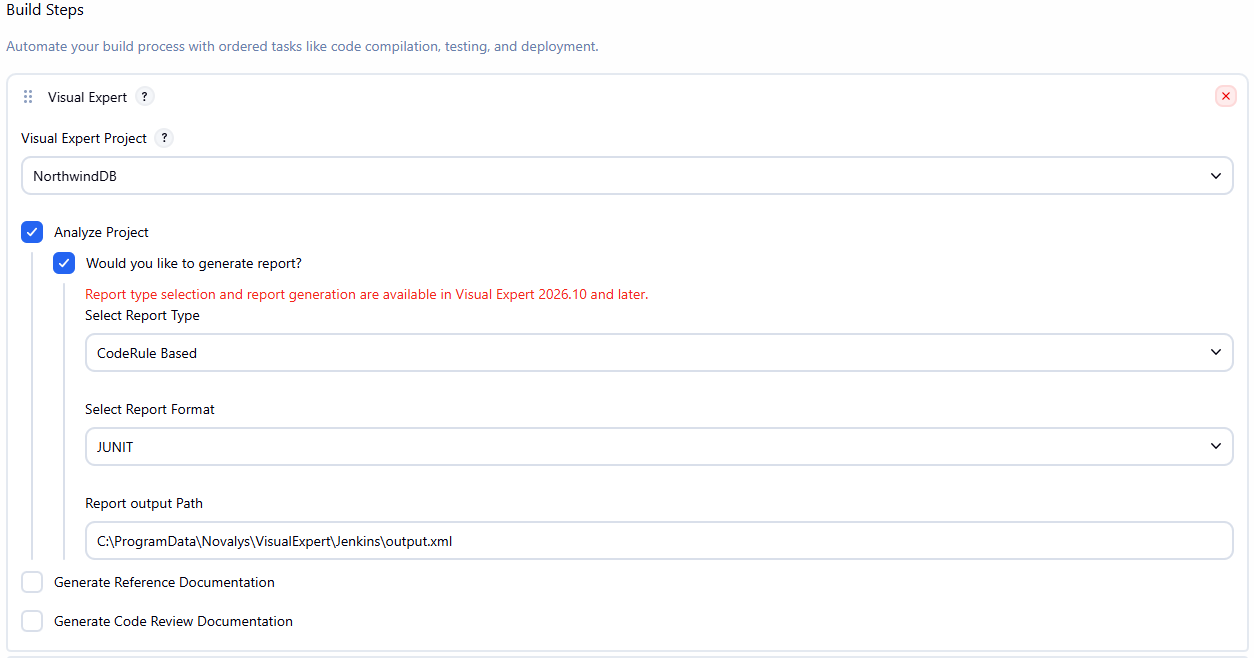The height and width of the screenshot is (658, 1254).
Task: Click the Select Report Format label
Action: click(150, 409)
